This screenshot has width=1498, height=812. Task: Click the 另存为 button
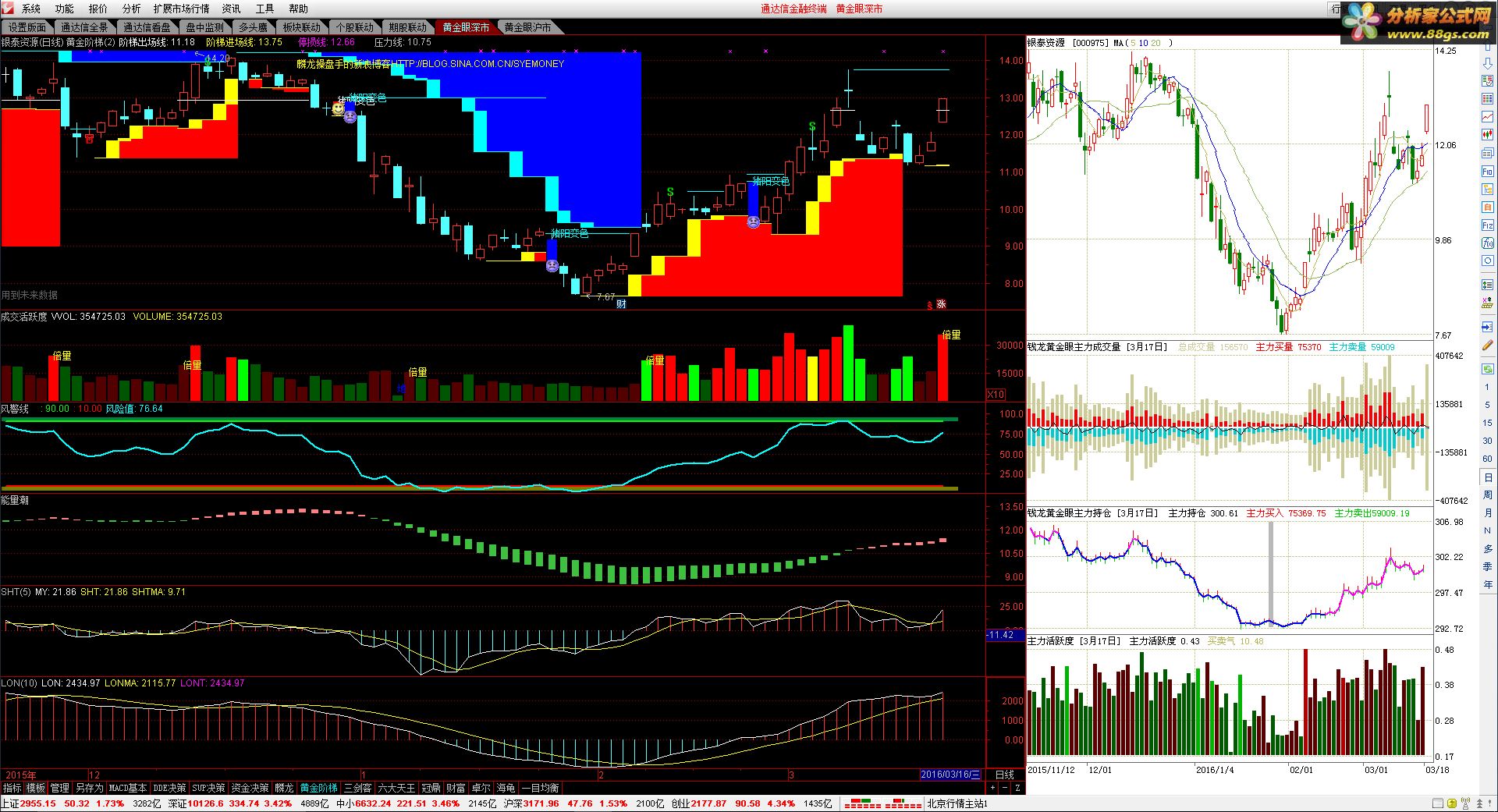tap(89, 788)
